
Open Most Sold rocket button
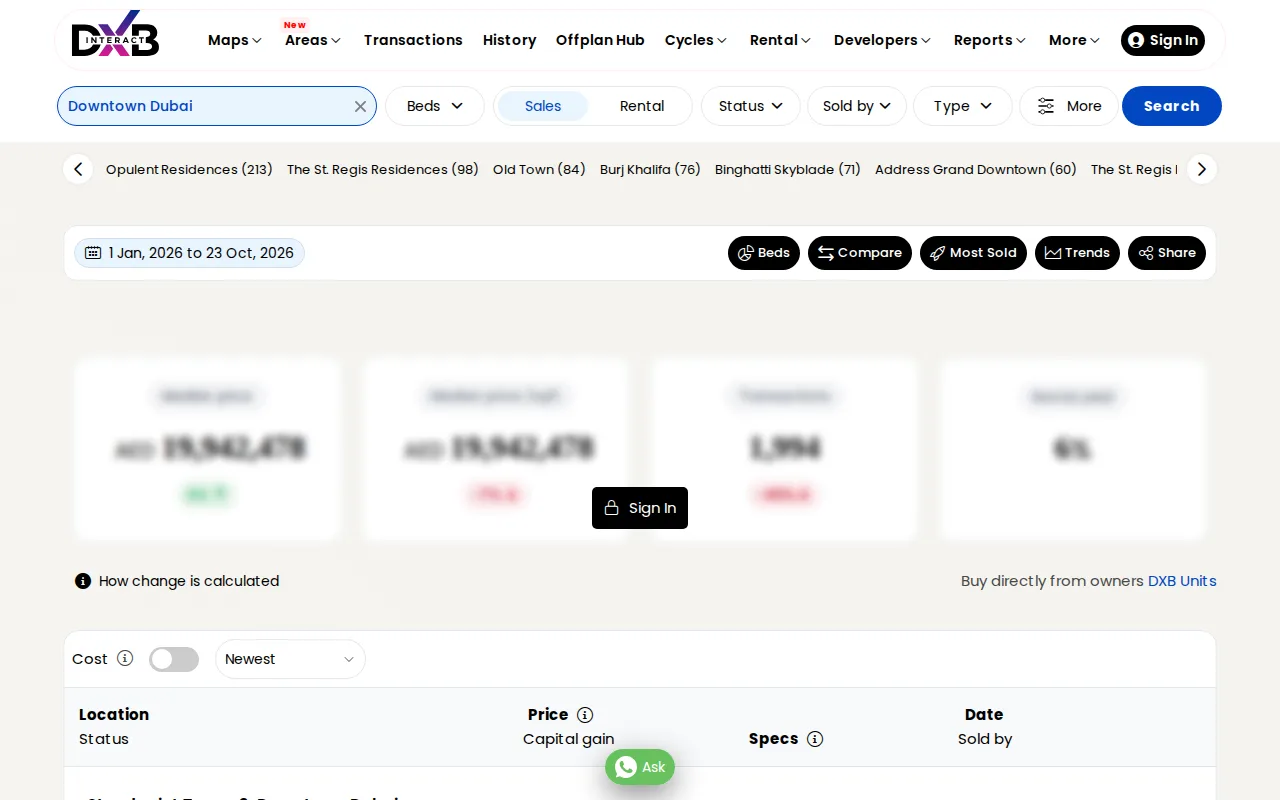(973, 253)
